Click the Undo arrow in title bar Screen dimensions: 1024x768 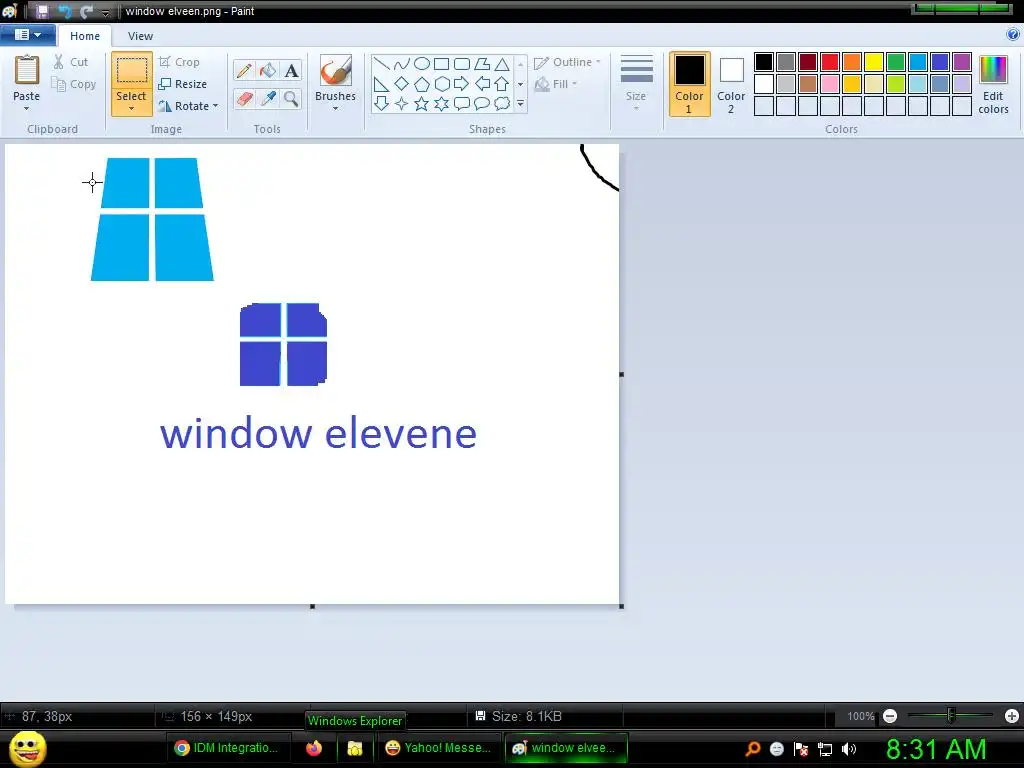pos(65,11)
